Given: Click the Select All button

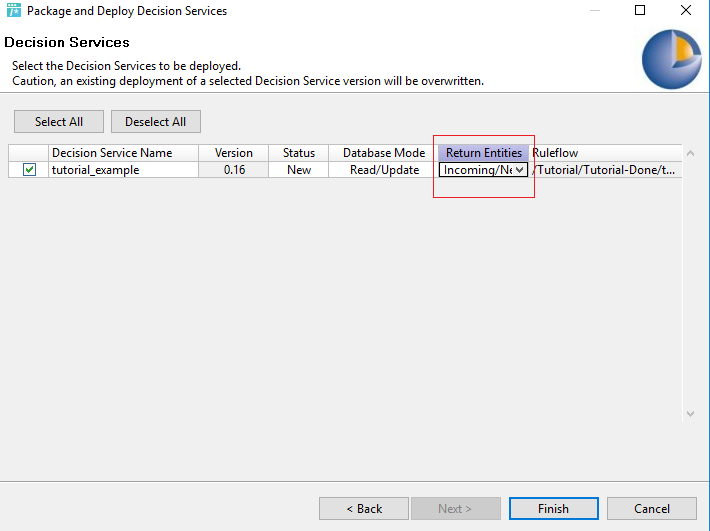Looking at the screenshot, I should pos(59,122).
